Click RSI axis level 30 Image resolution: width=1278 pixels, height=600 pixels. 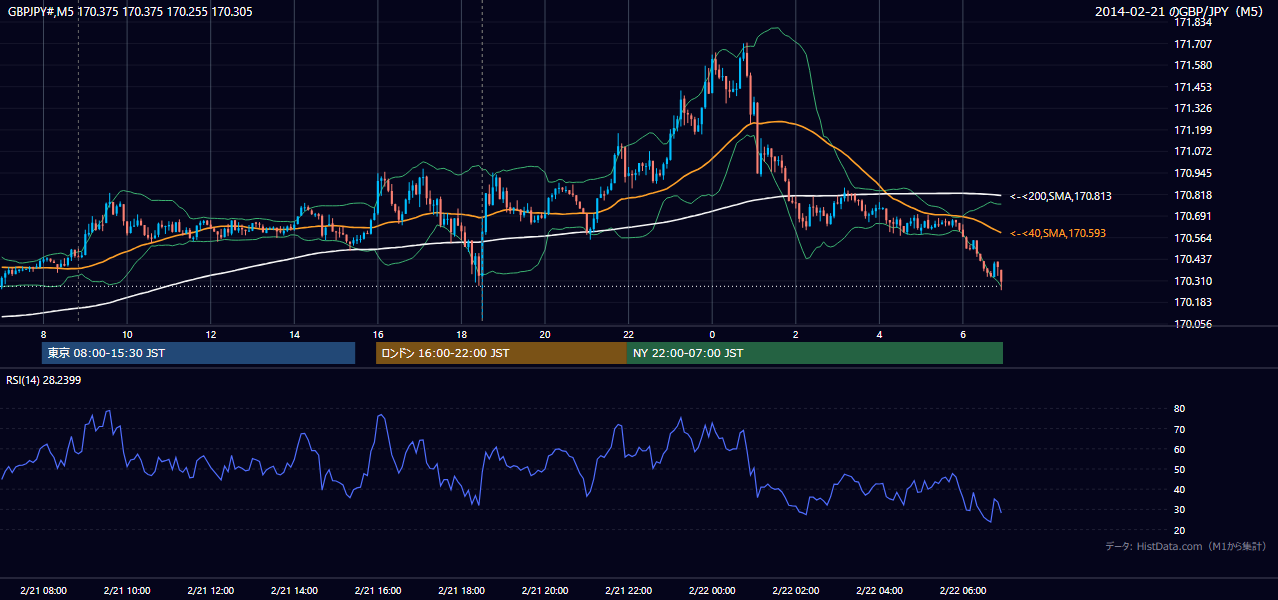click(1179, 510)
